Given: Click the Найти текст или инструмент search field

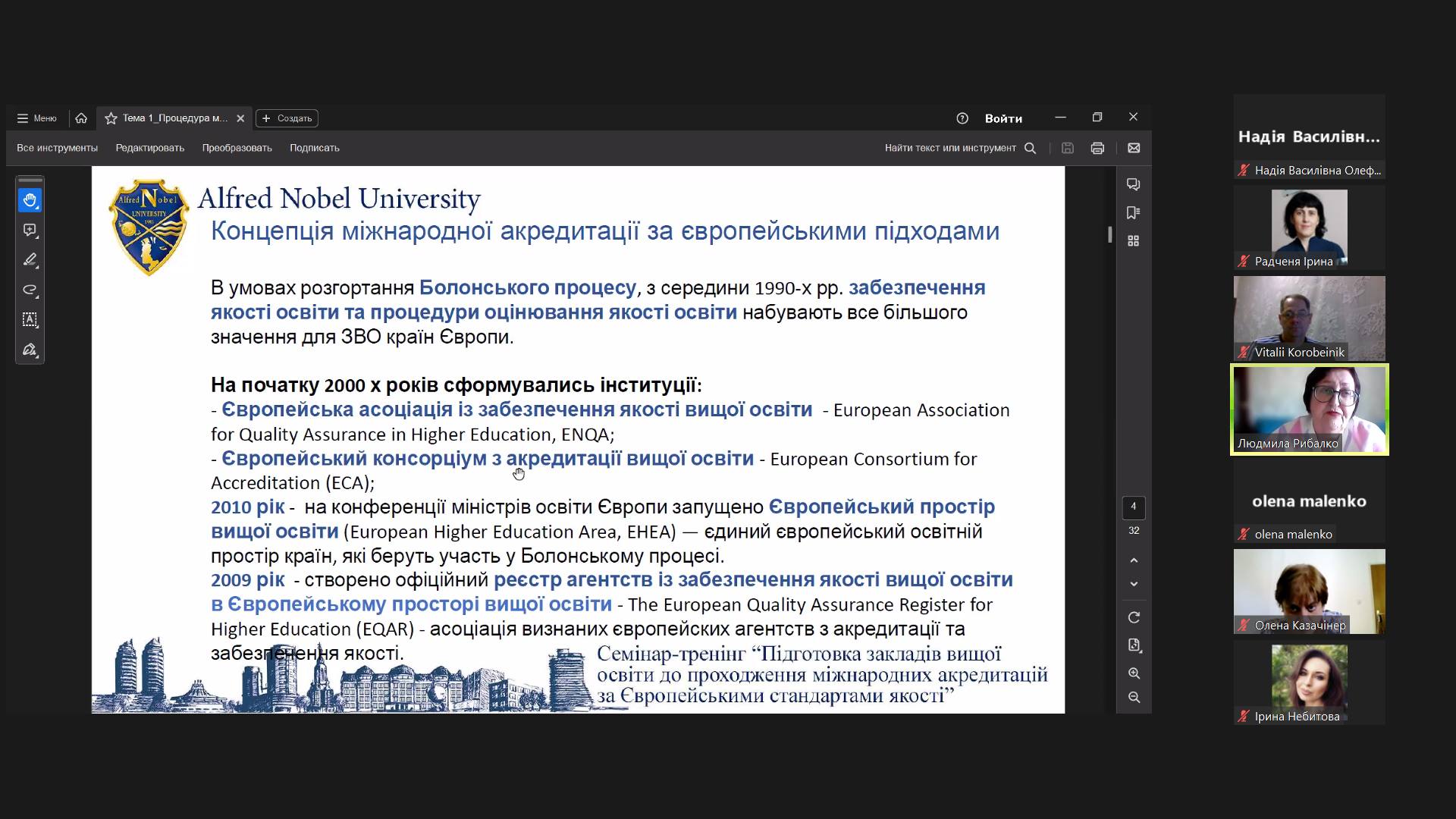Looking at the screenshot, I should (x=950, y=148).
